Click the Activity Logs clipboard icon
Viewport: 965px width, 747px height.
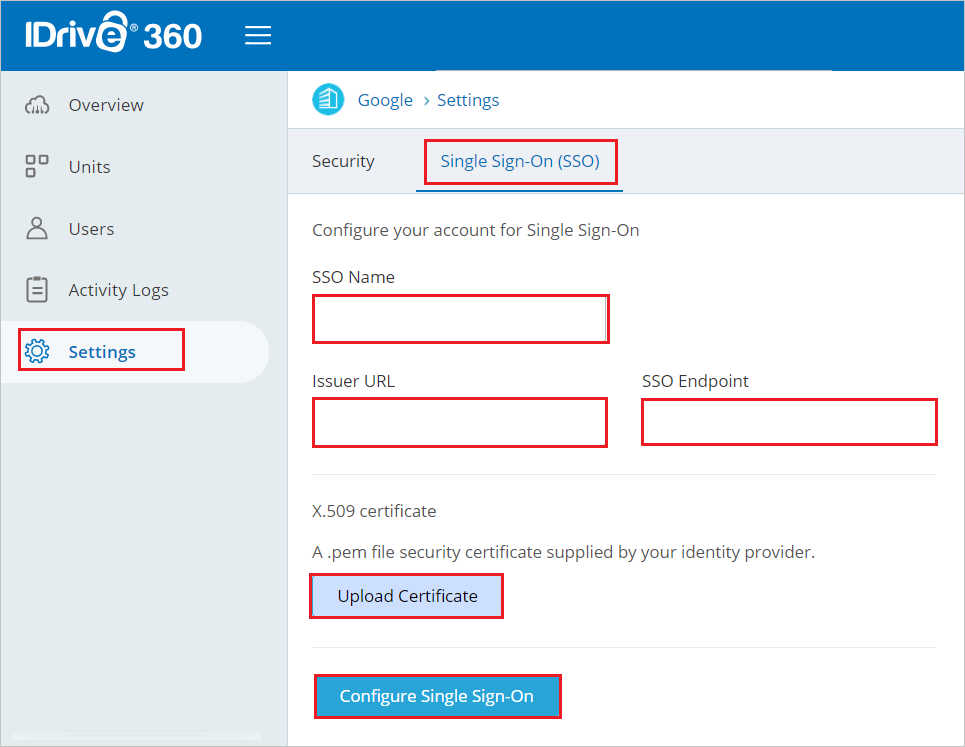(37, 289)
